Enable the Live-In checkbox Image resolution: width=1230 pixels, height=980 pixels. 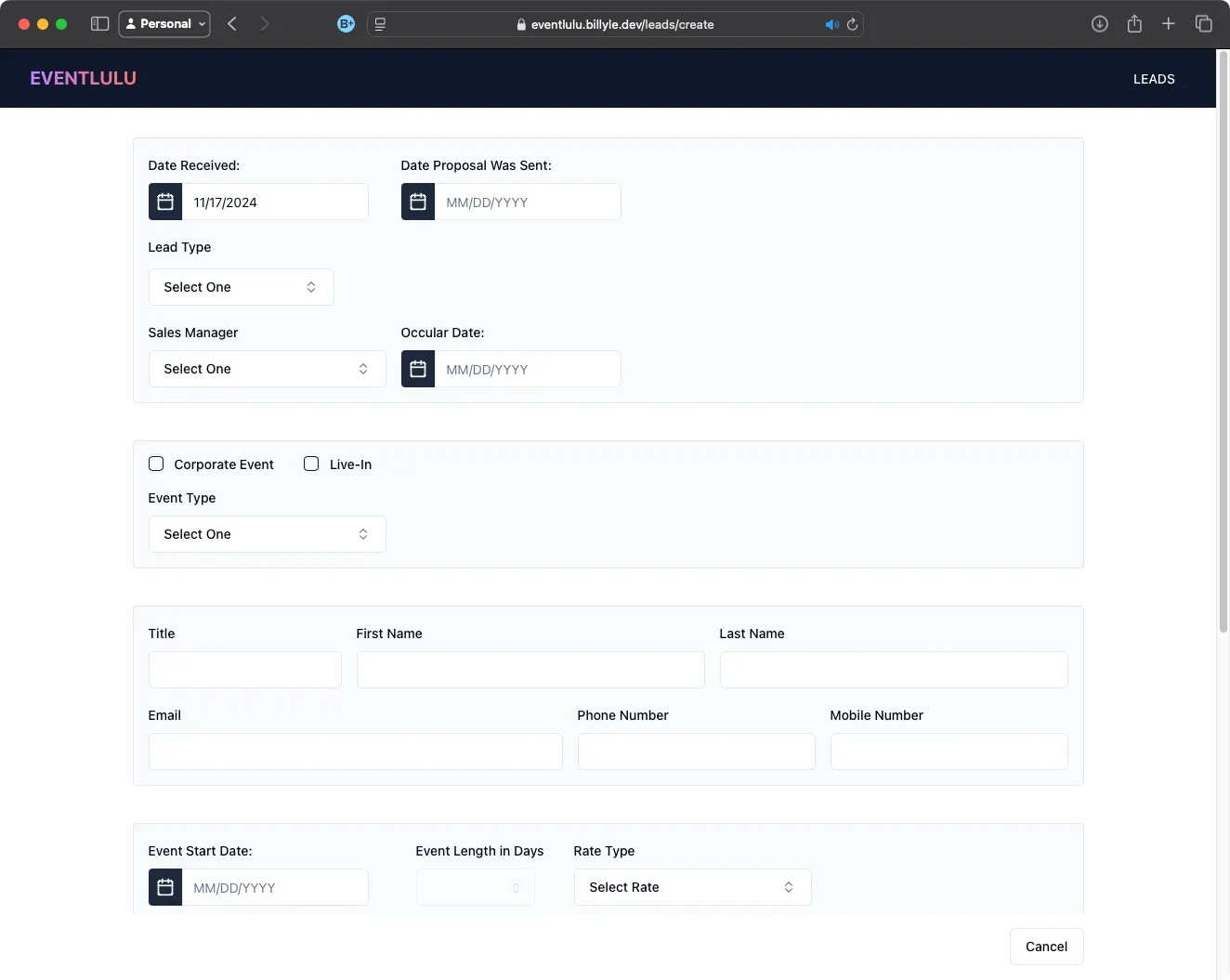(310, 464)
